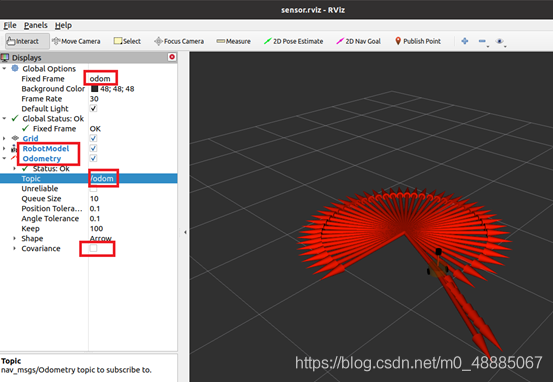Edit the Keep value 100
Image resolution: width=553 pixels, height=382 pixels.
coord(96,229)
